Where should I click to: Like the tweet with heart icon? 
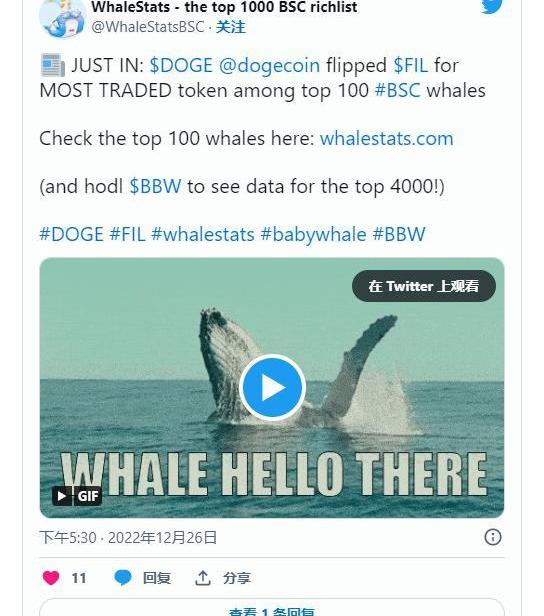(x=51, y=578)
